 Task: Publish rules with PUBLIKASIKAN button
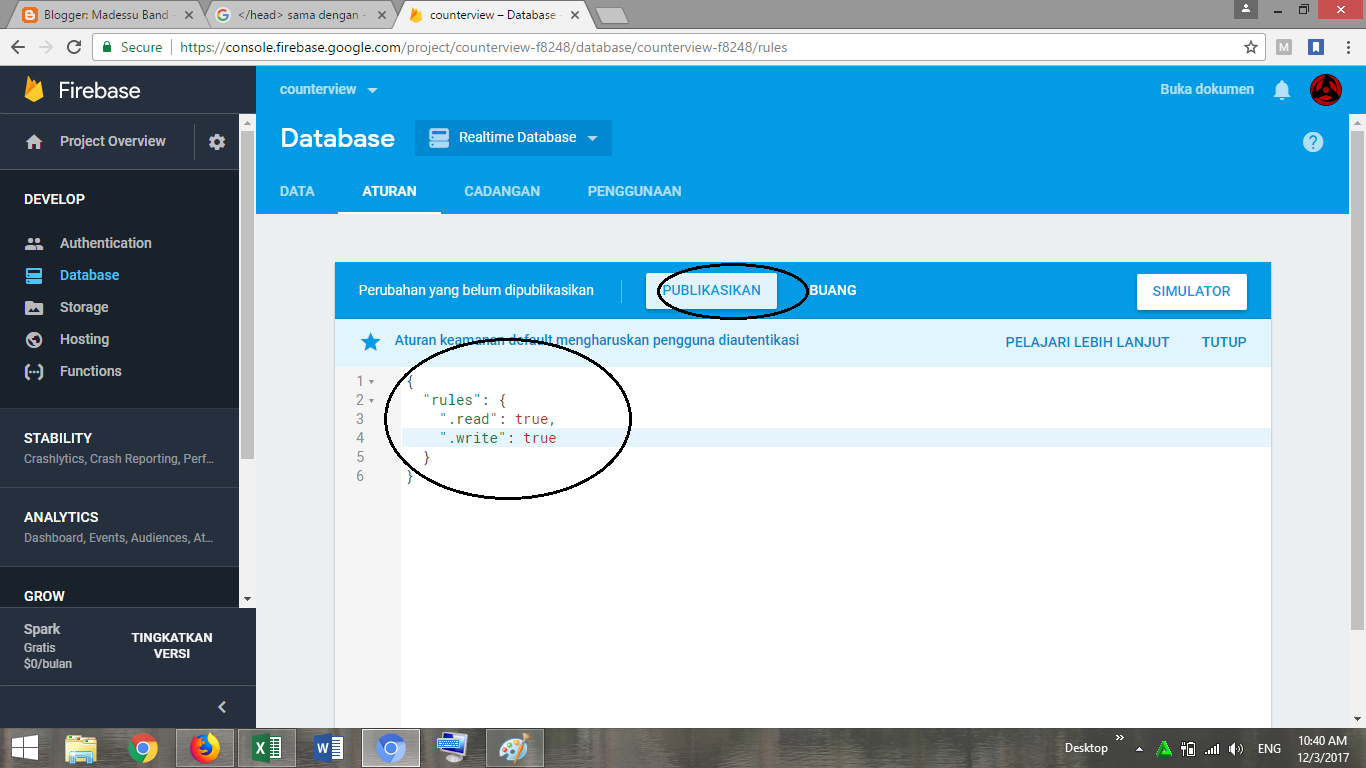714,291
